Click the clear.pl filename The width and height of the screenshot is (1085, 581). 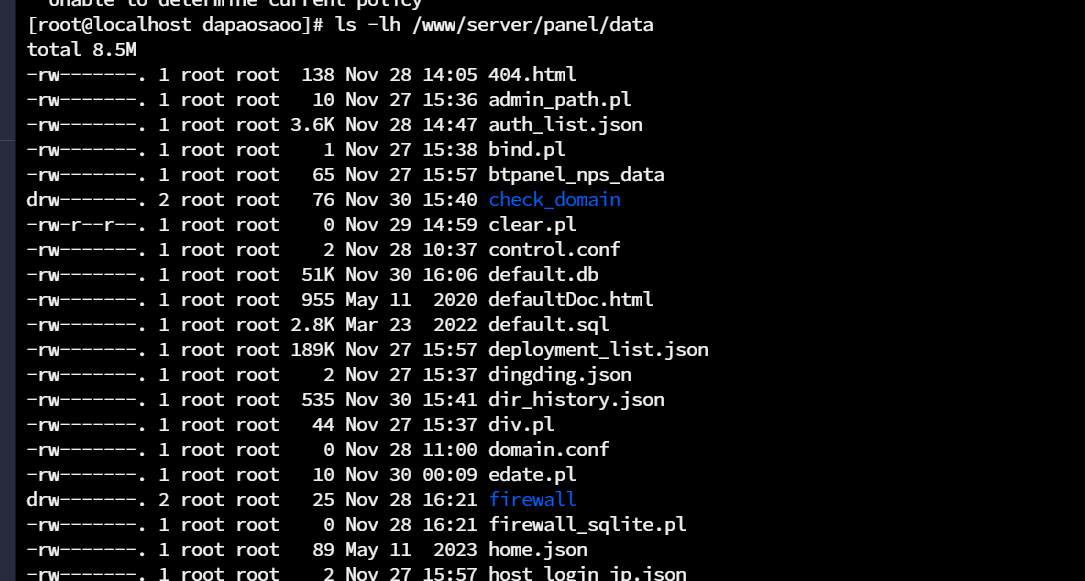tap(532, 225)
